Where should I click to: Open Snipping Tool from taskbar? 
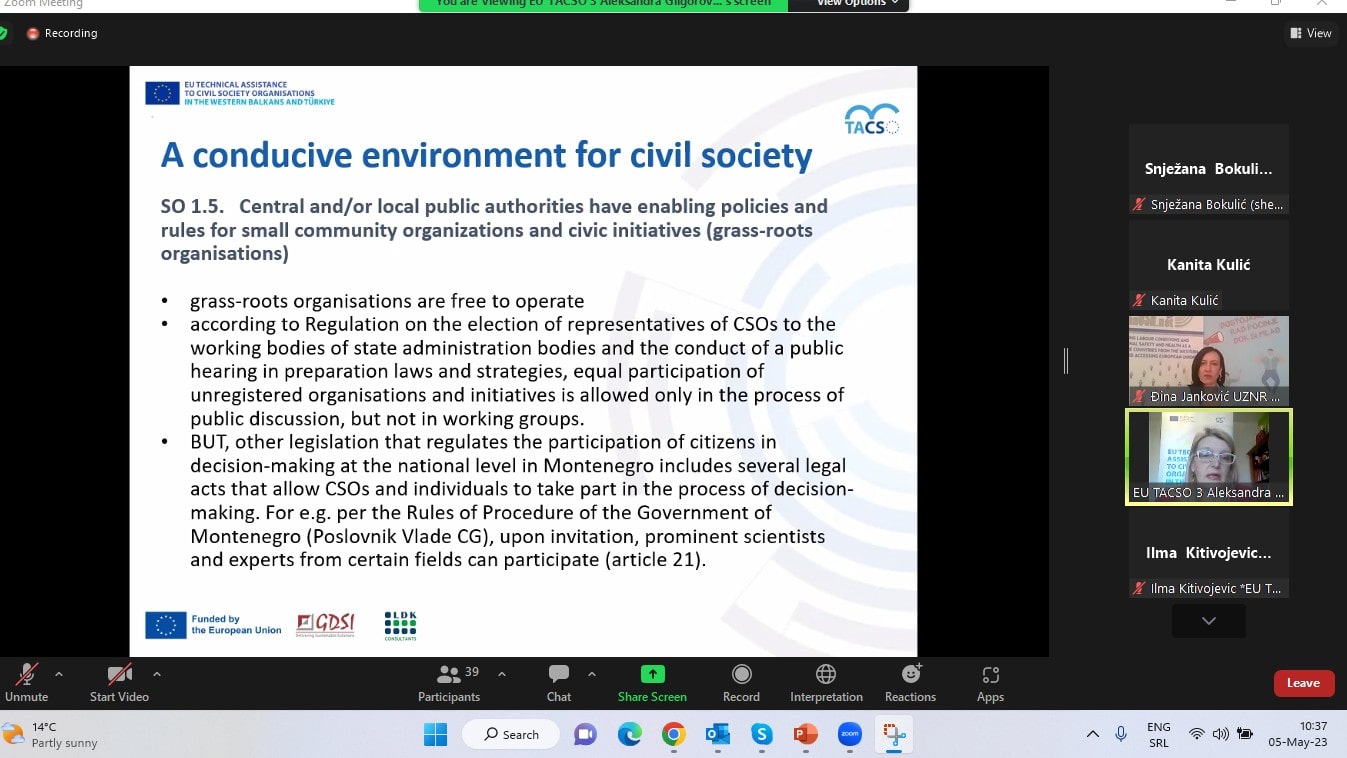point(894,735)
